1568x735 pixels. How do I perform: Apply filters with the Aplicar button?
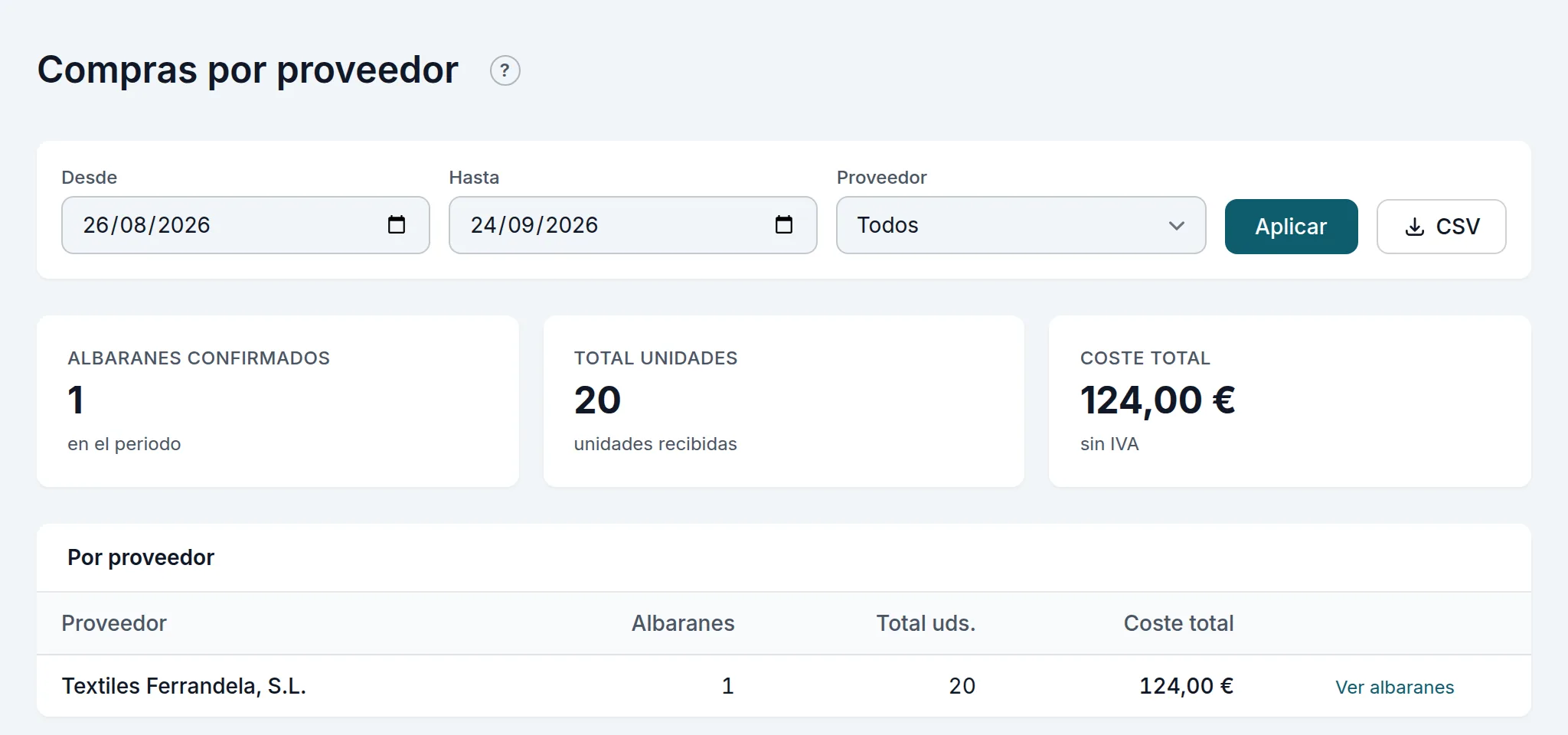click(x=1291, y=227)
